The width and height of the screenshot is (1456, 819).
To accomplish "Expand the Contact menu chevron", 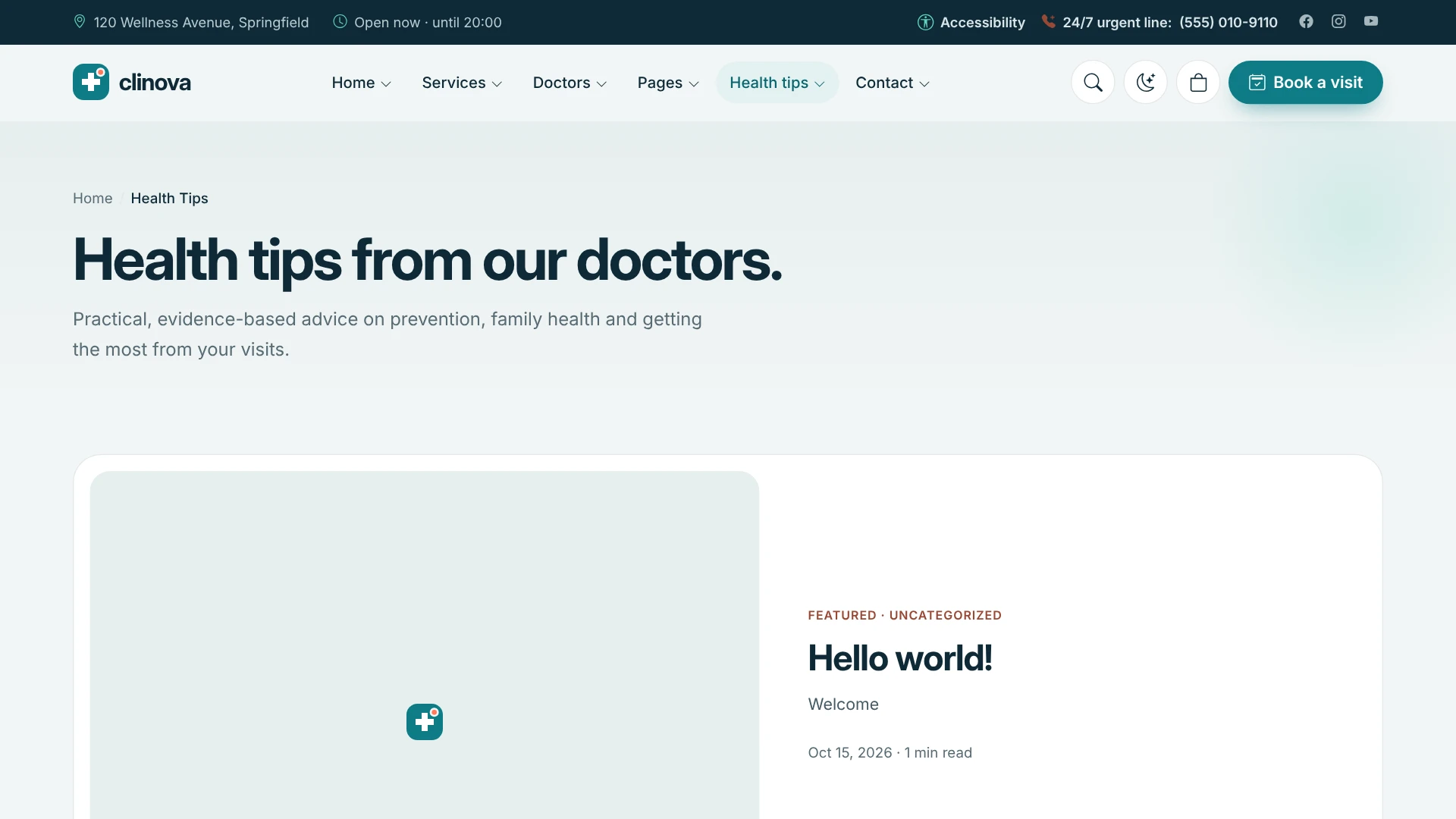I will coord(924,84).
